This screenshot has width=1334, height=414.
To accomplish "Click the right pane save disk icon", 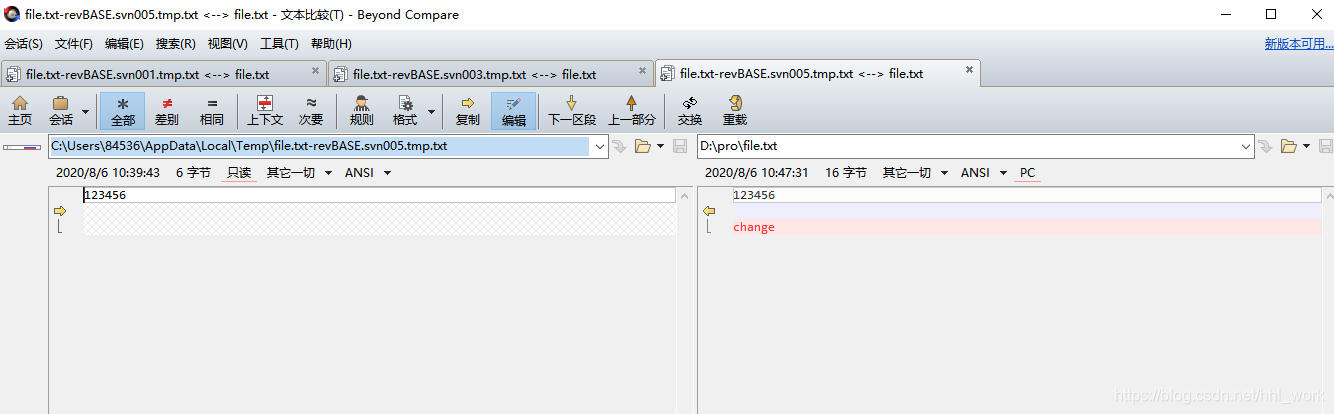I will 1325,146.
